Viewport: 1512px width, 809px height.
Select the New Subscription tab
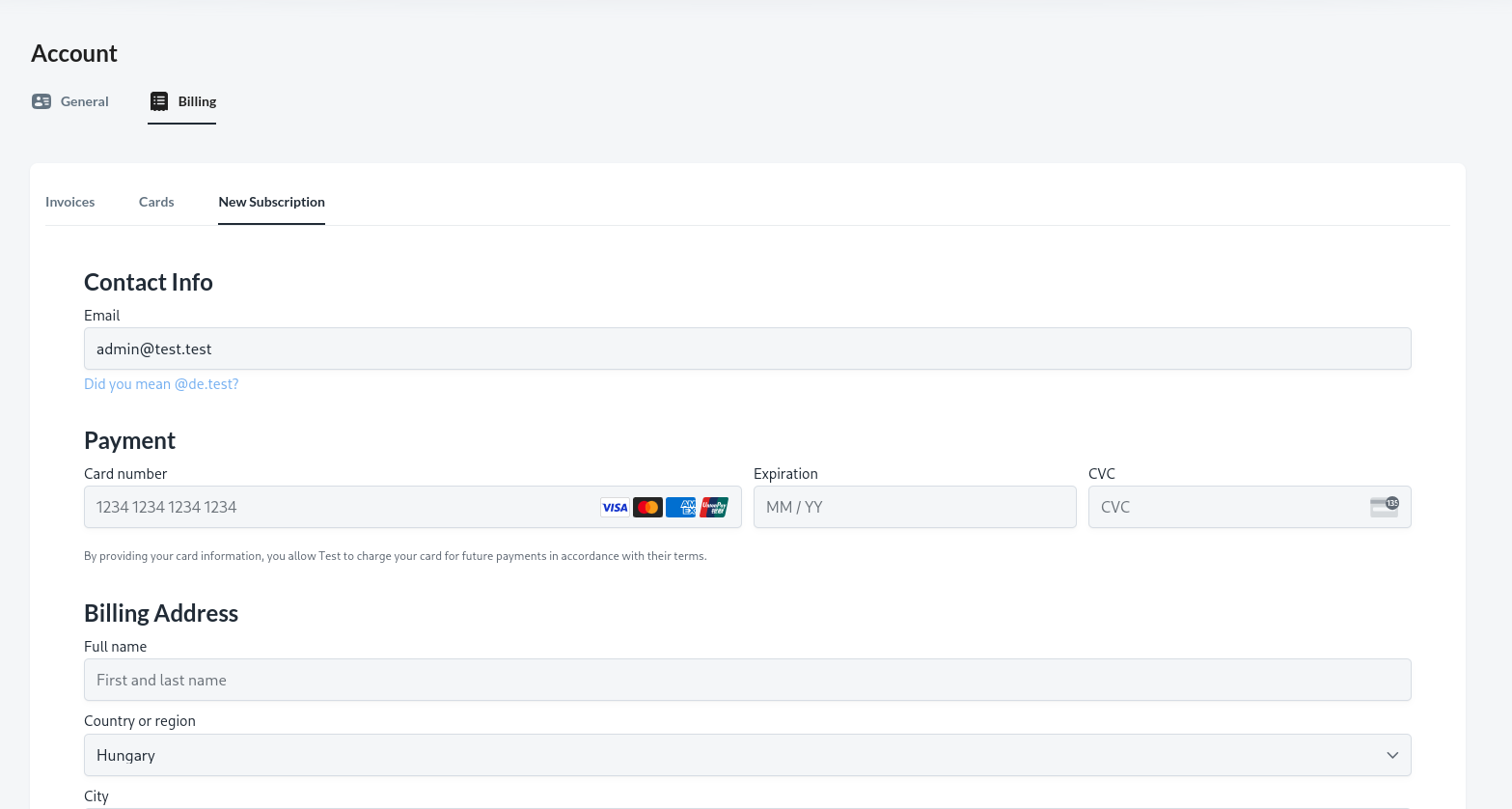coord(271,202)
